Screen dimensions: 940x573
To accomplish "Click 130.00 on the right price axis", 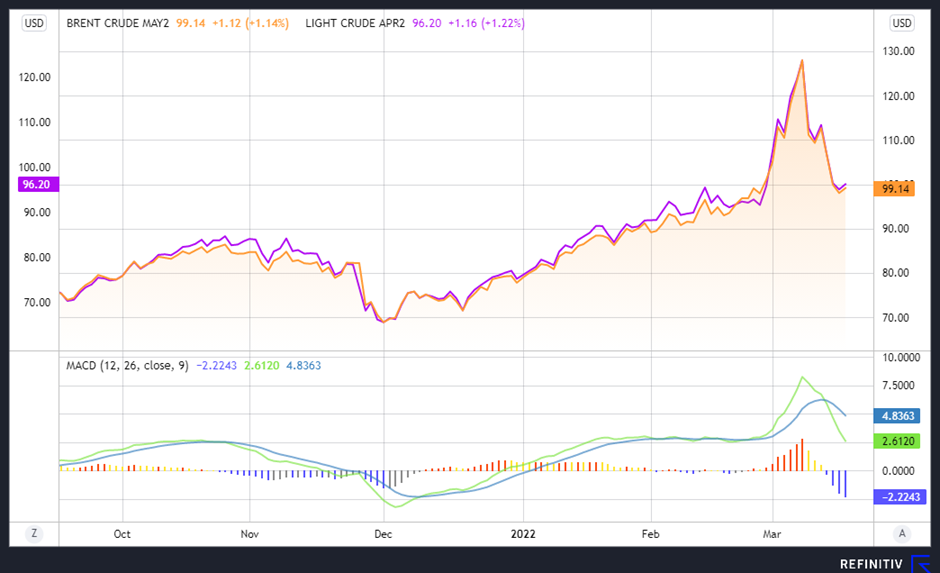I will 899,52.
